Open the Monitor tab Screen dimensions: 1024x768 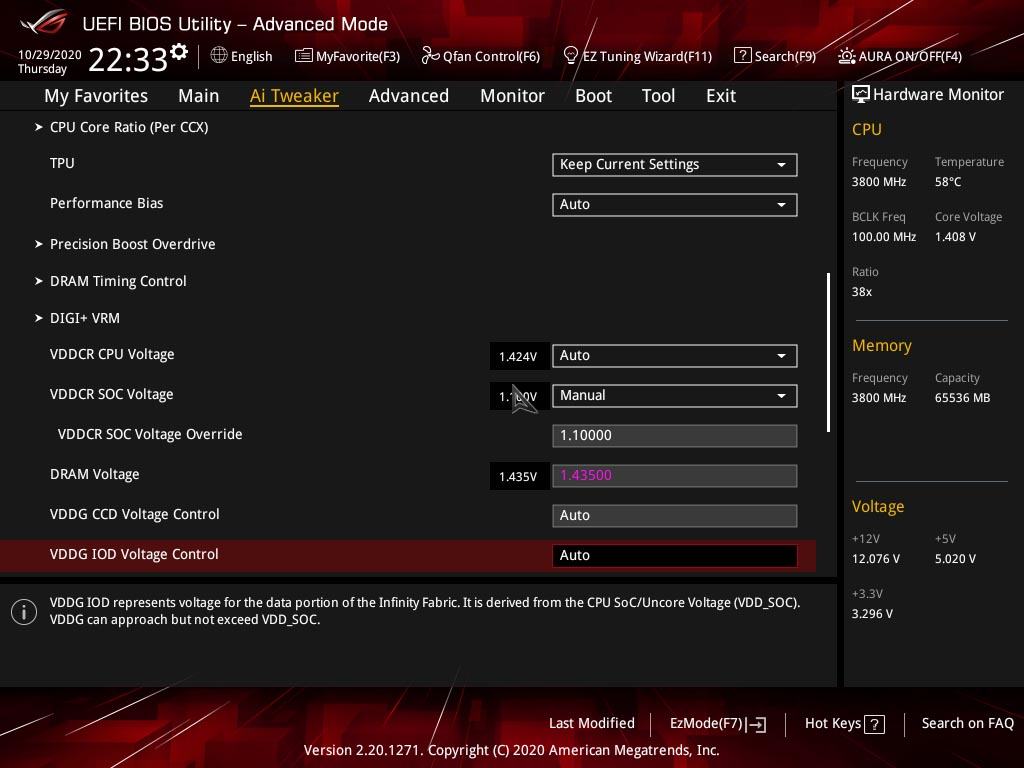(x=512, y=96)
